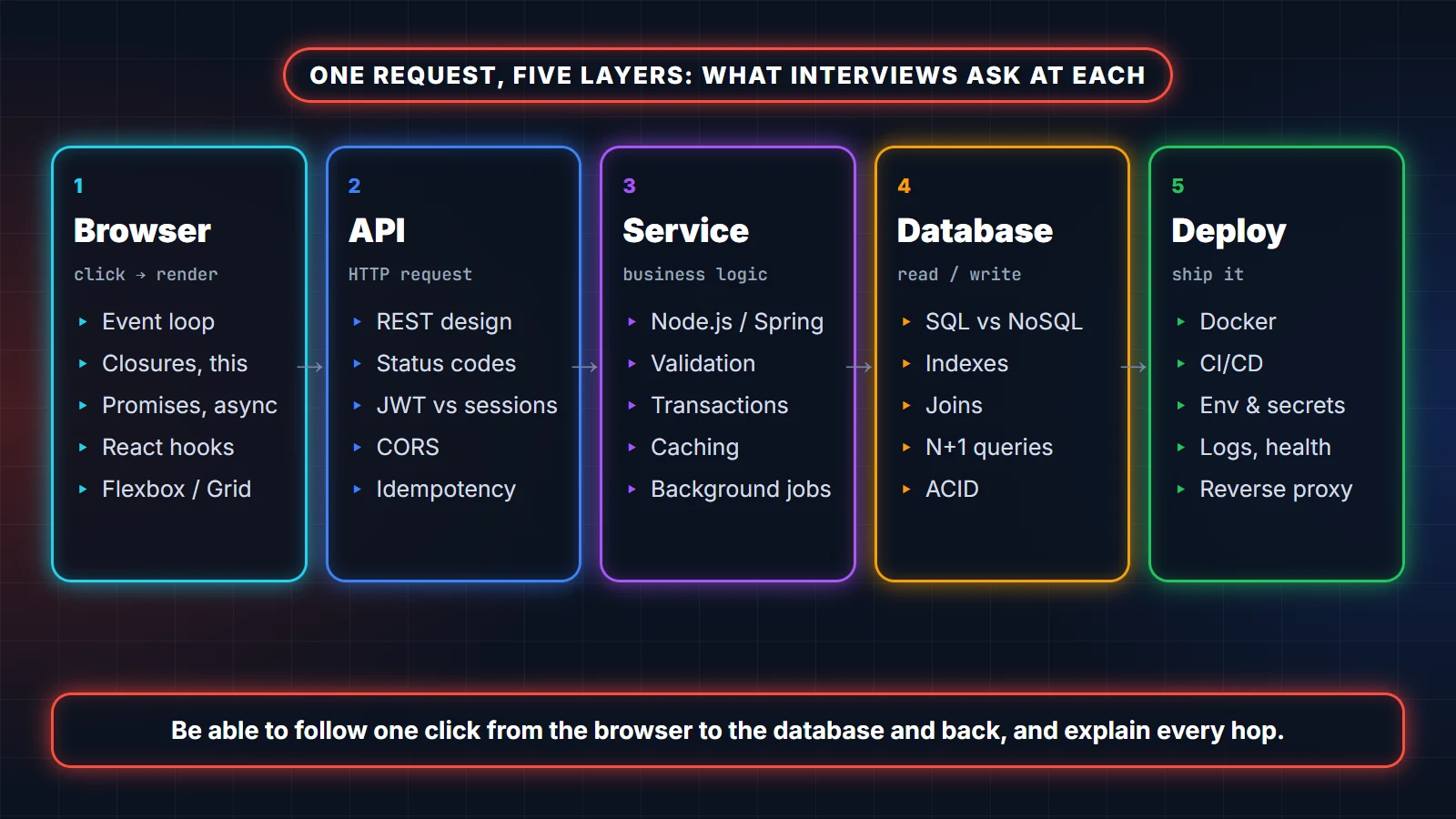1456x819 pixels.
Task: Click the 'Database' card heading
Action: click(x=975, y=230)
